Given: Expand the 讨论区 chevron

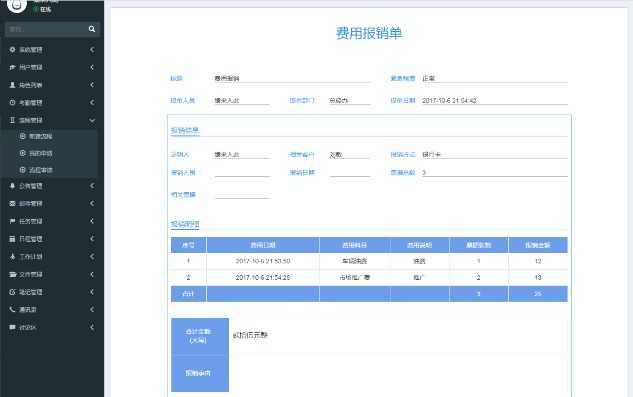Looking at the screenshot, I should [x=92, y=327].
